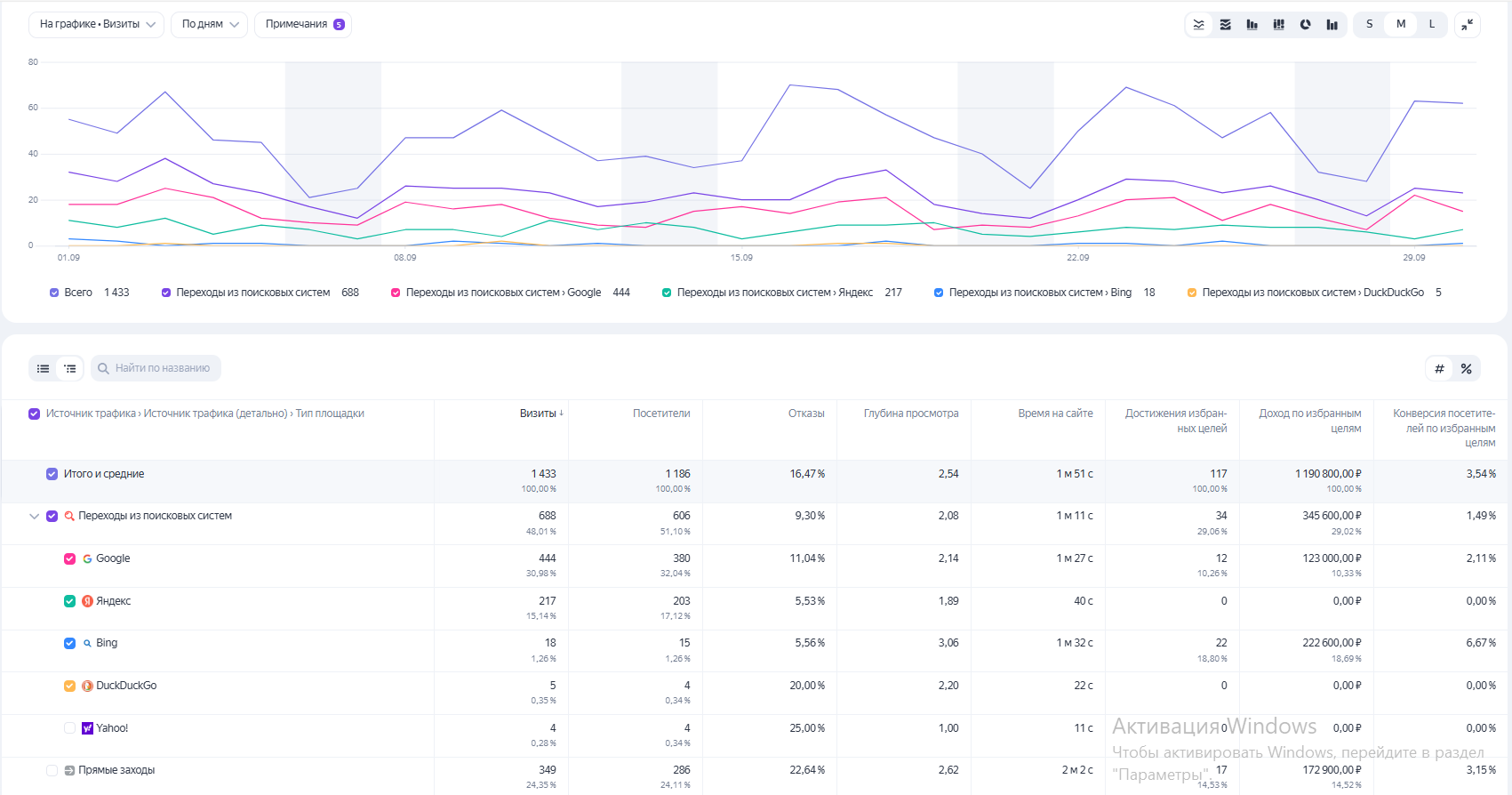
Task: Switch table to tree view icon
Action: click(x=70, y=368)
